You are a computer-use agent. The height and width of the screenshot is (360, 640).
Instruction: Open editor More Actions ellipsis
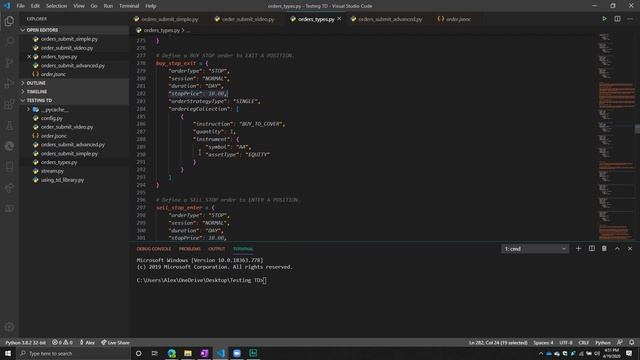tap(630, 19)
